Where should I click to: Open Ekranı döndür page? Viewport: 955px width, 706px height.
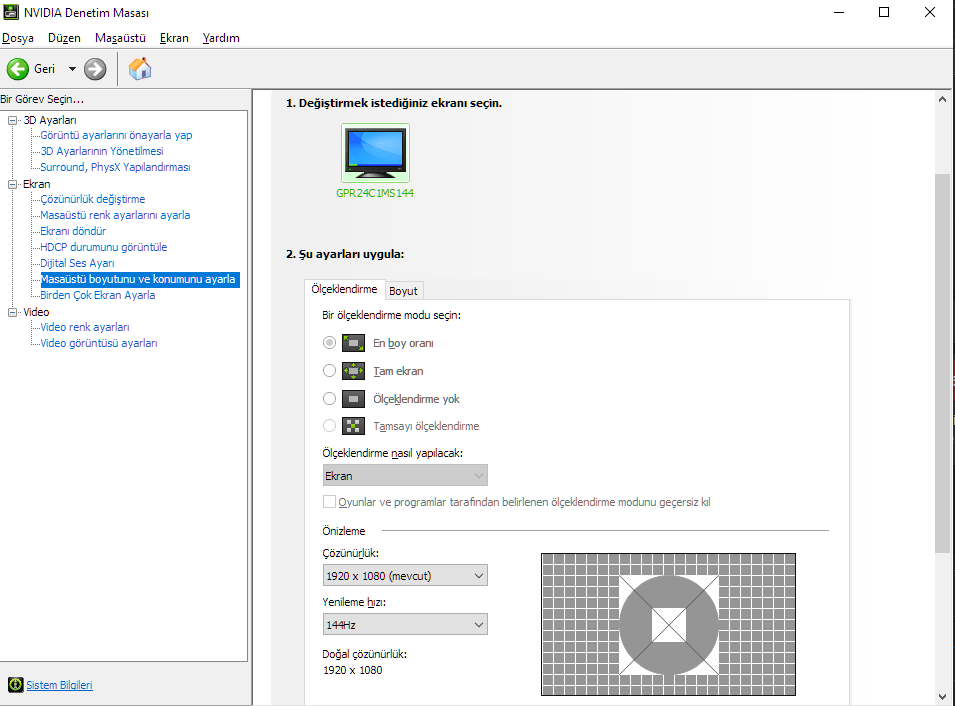[73, 231]
